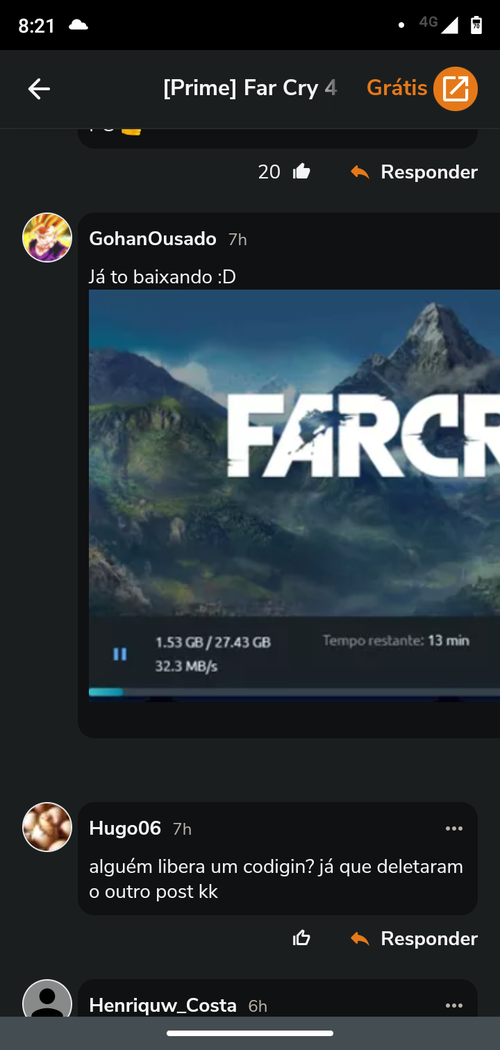The width and height of the screenshot is (500, 1050).
Task: Open Hugo06's profile avatar
Action: point(47,827)
